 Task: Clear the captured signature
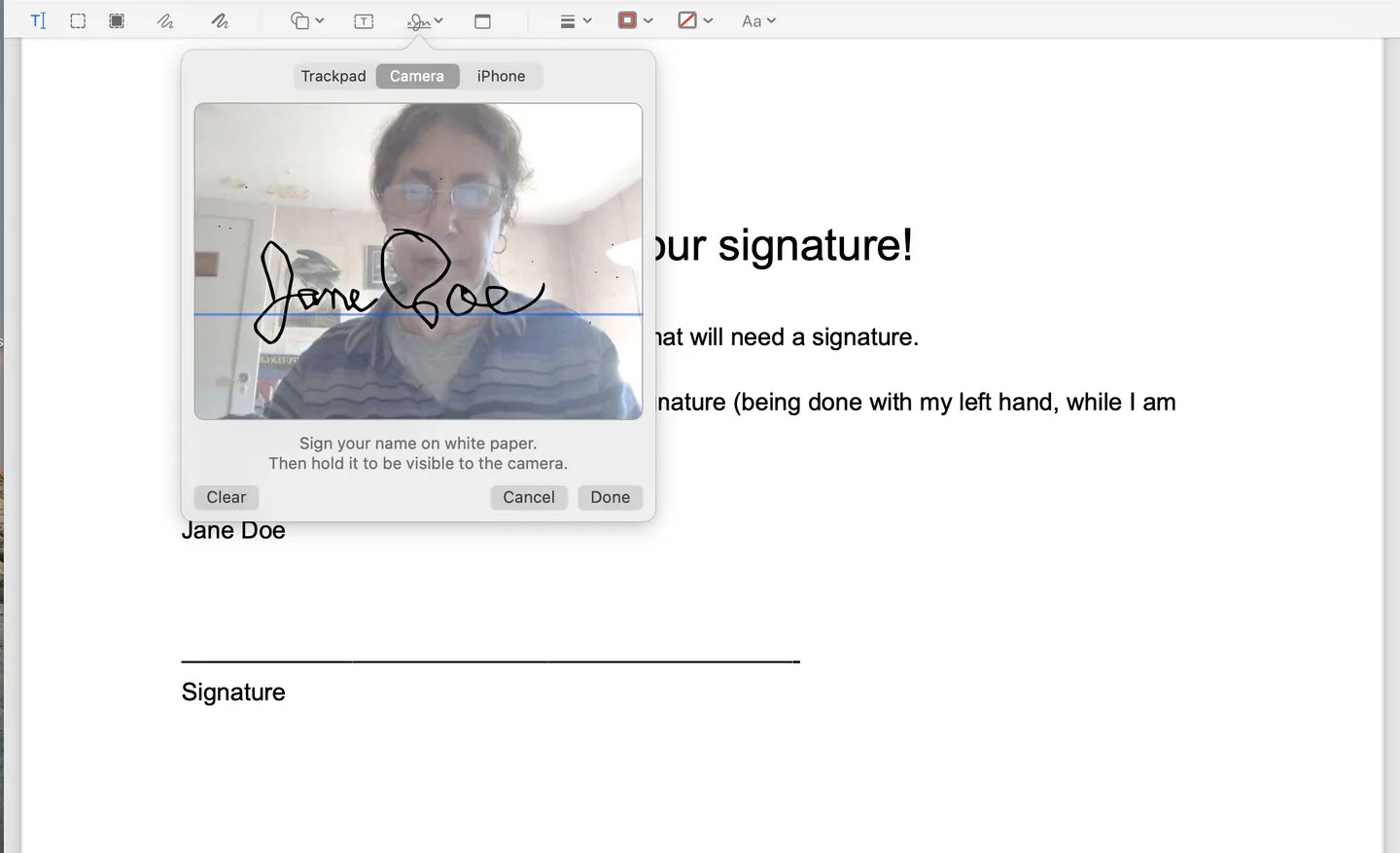click(226, 497)
